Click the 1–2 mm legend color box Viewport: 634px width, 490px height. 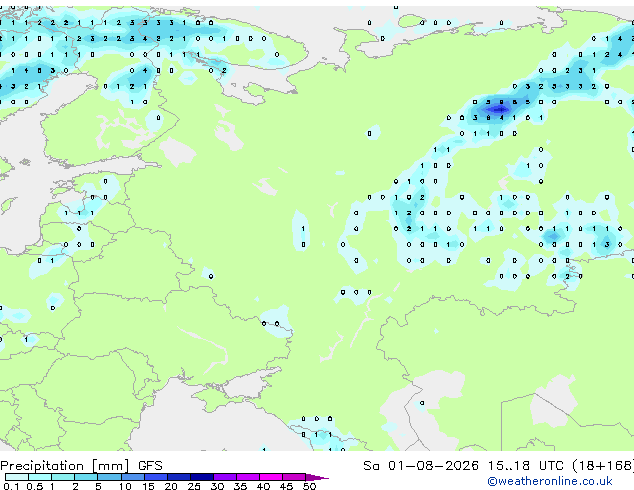point(63,477)
